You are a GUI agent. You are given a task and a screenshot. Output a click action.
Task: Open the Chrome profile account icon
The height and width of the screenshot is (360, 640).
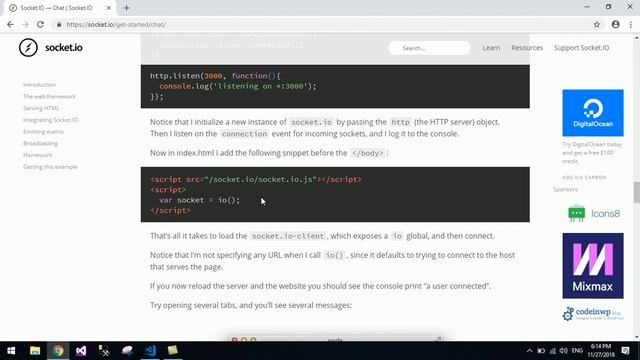point(616,24)
